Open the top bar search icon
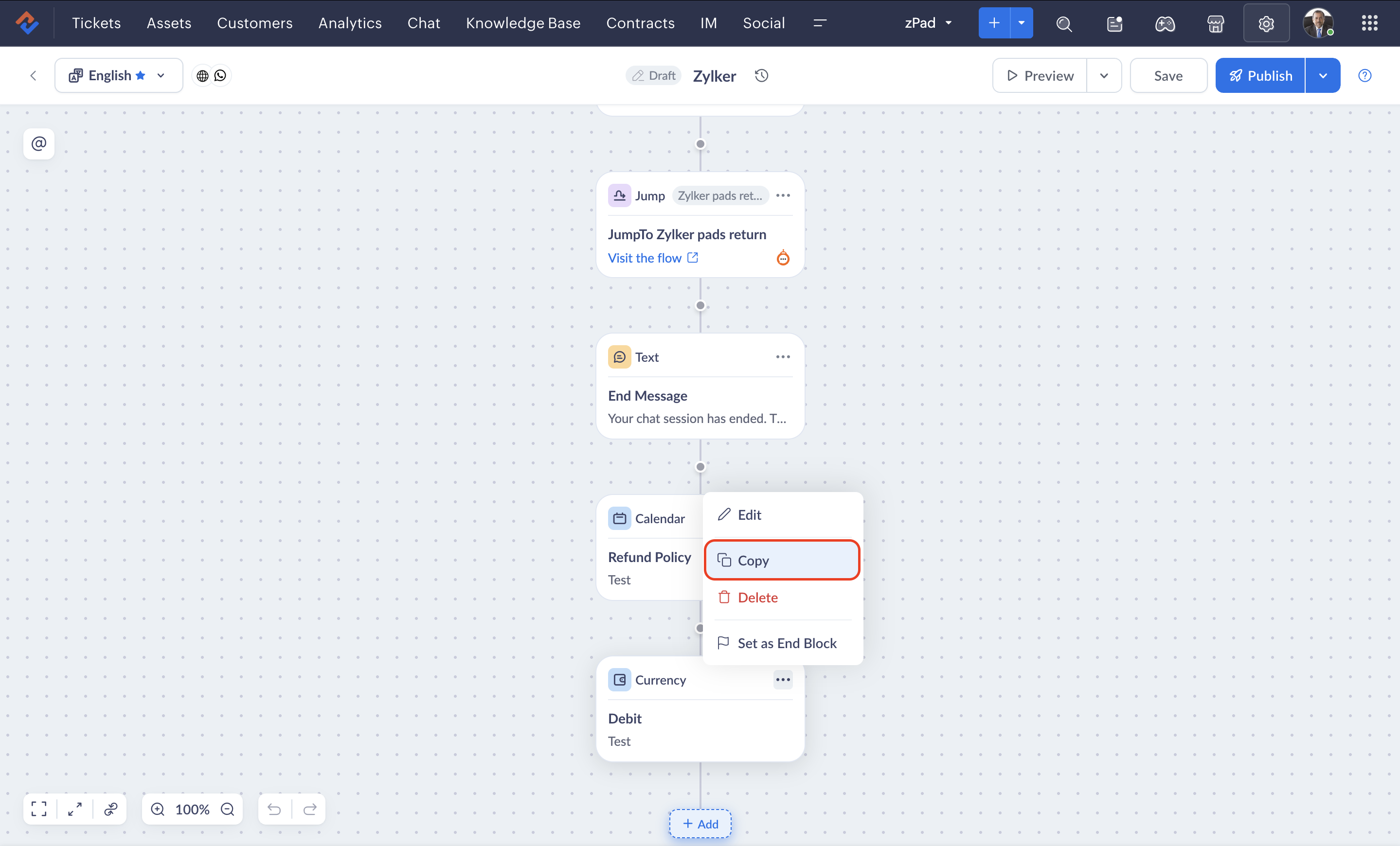The height and width of the screenshot is (846, 1400). pyautogui.click(x=1064, y=24)
